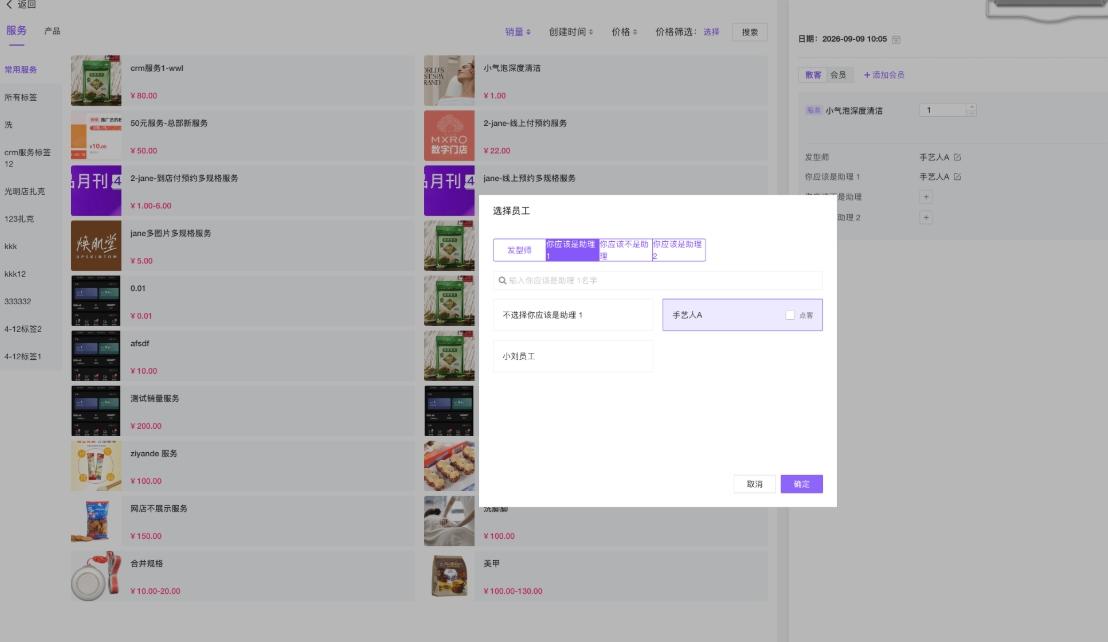Sort services by 销量
This screenshot has height=642, width=1108.
[517, 32]
